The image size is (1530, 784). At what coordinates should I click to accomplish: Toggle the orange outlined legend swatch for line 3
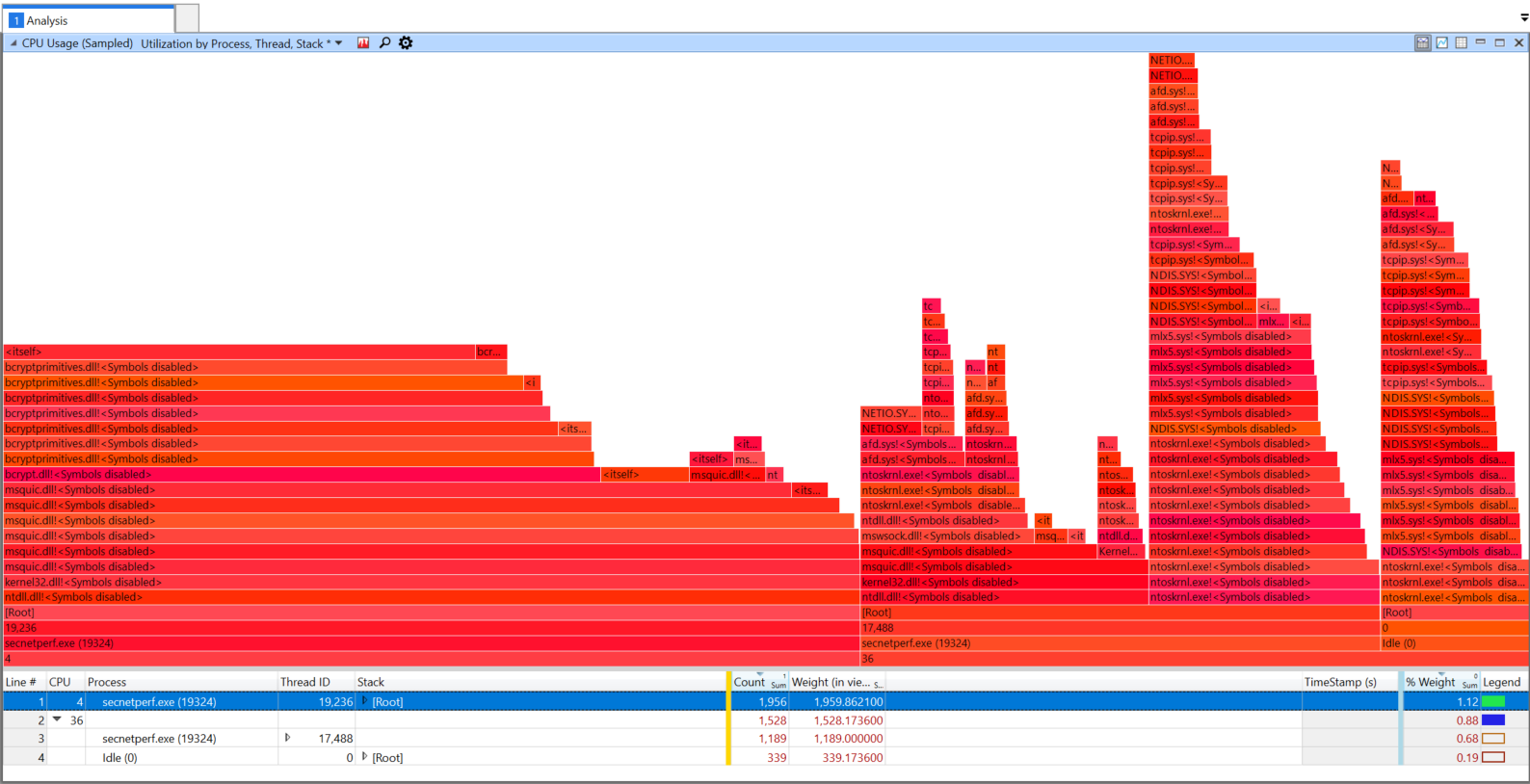pyautogui.click(x=1493, y=739)
